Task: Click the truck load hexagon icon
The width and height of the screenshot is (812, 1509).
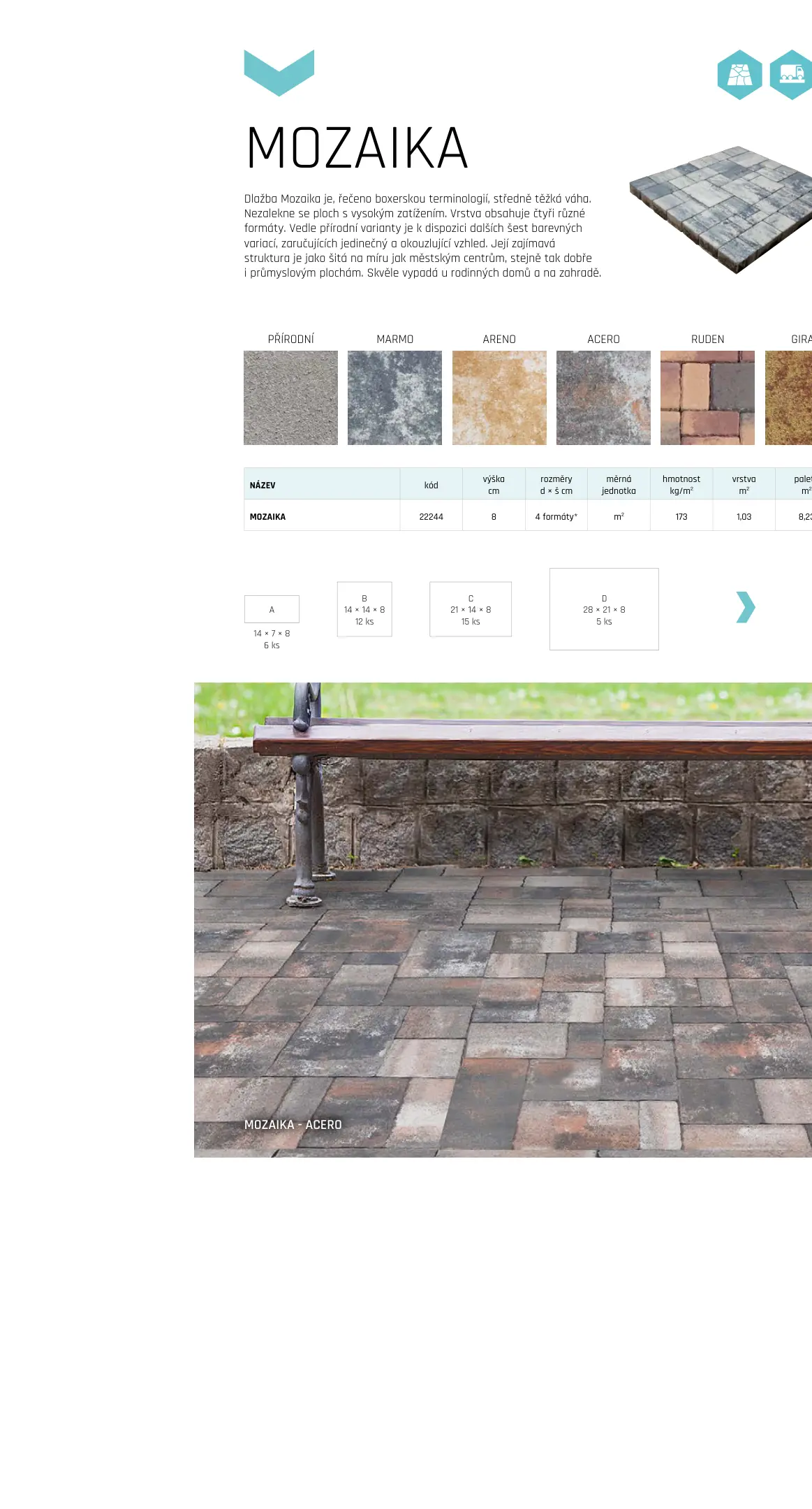Action: (x=792, y=75)
